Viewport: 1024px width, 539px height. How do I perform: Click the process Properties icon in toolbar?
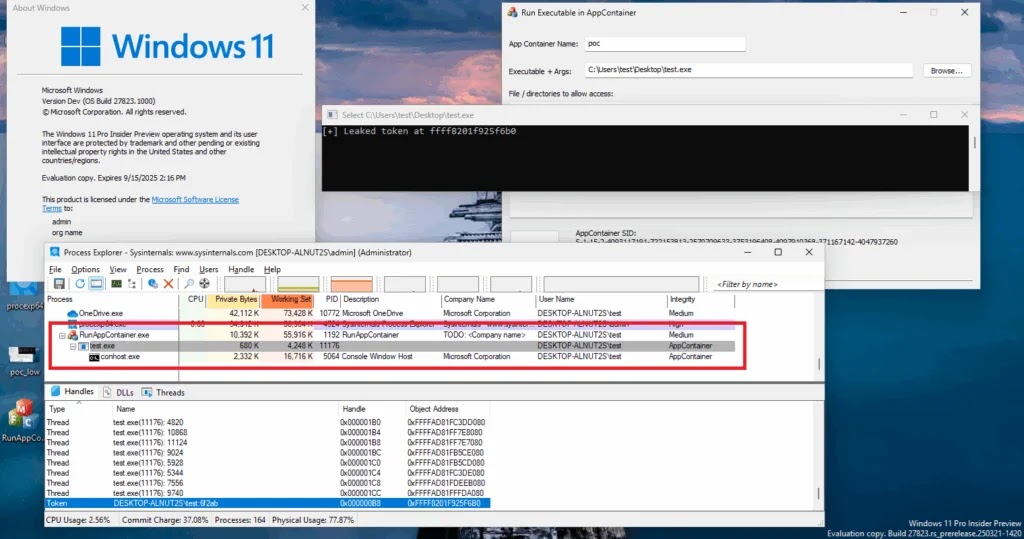[153, 284]
